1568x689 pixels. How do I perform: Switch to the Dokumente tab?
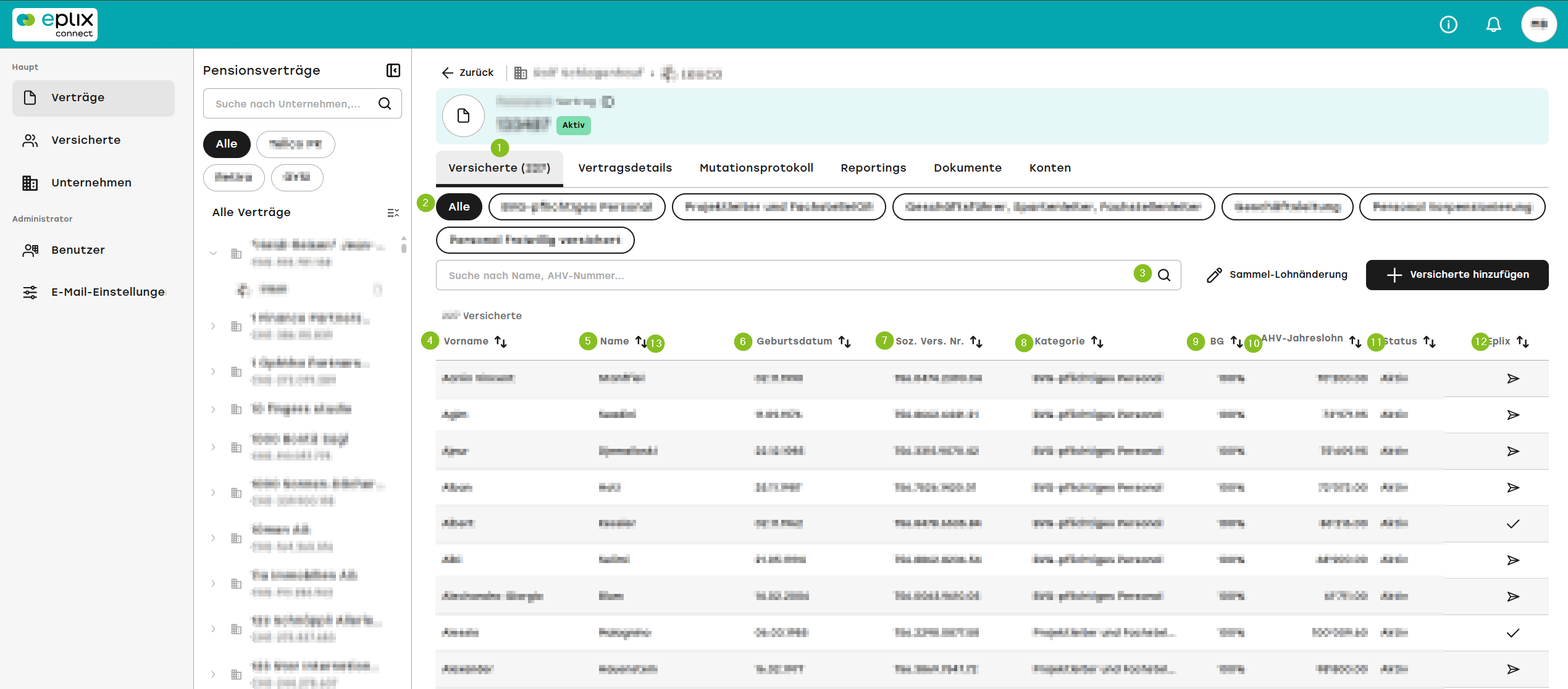pos(968,168)
